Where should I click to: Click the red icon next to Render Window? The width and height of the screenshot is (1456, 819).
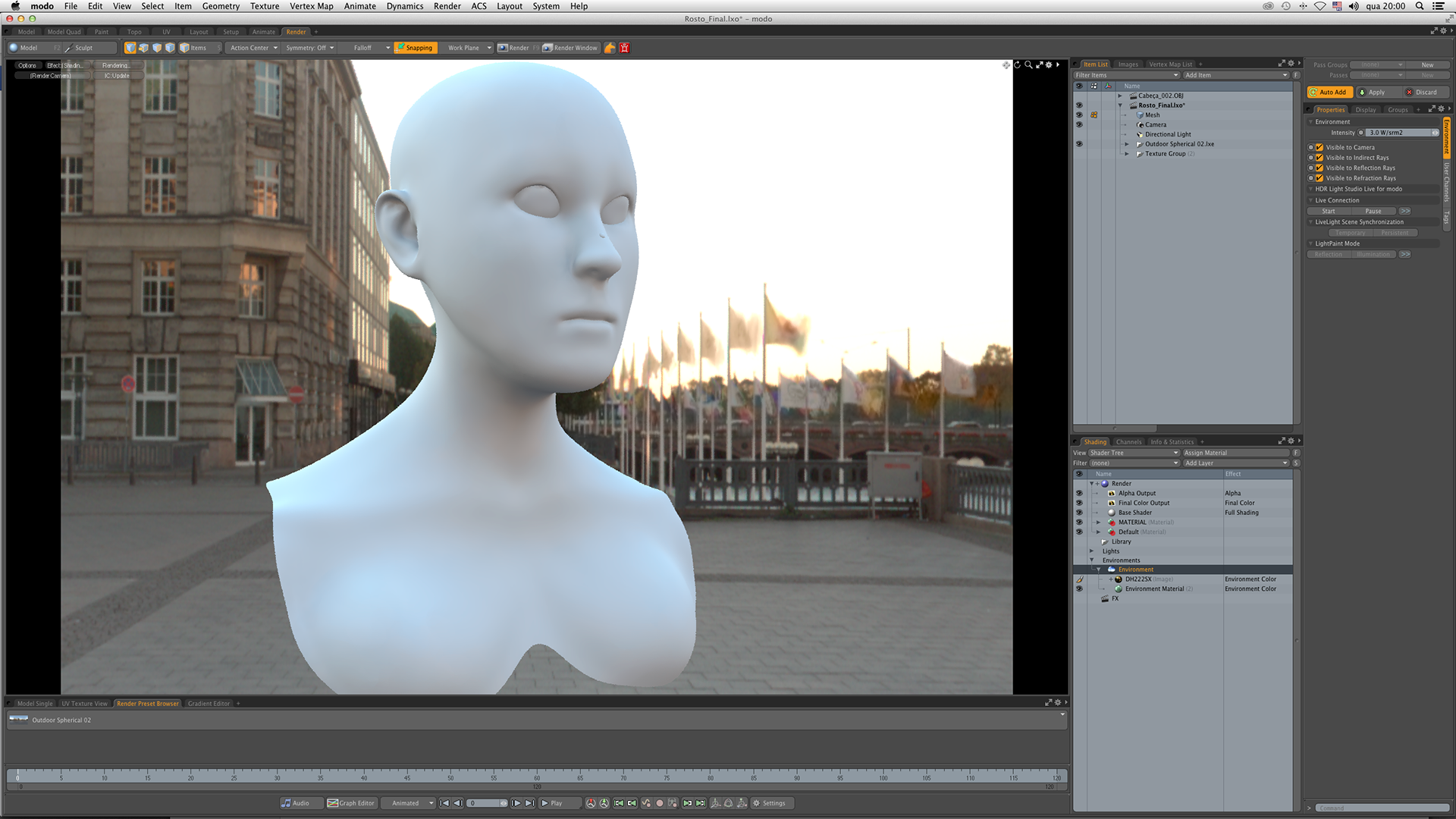[625, 48]
